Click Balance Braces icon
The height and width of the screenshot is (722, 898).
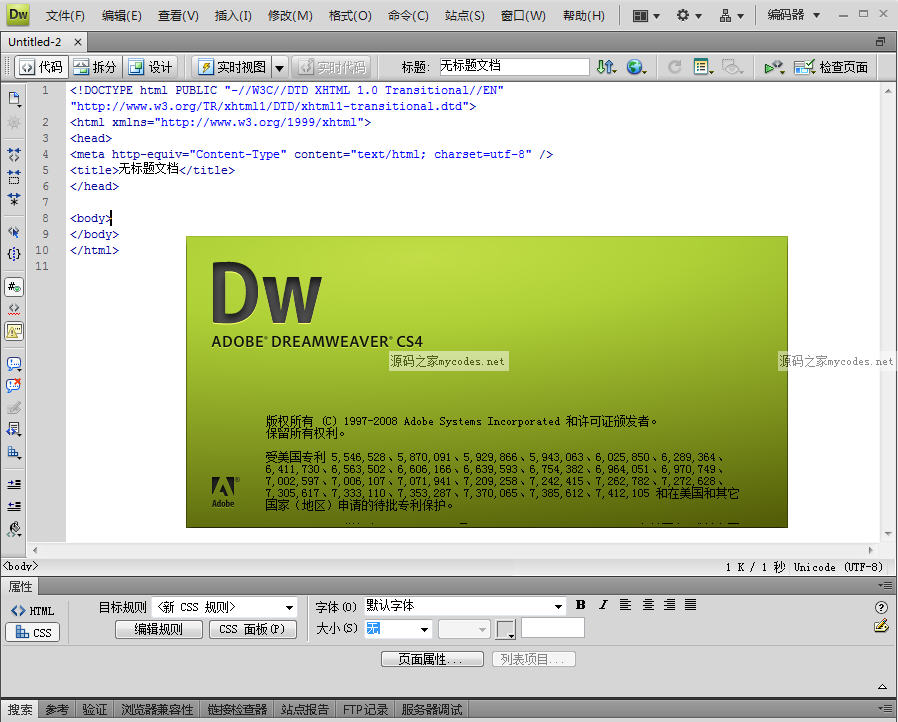click(x=14, y=254)
